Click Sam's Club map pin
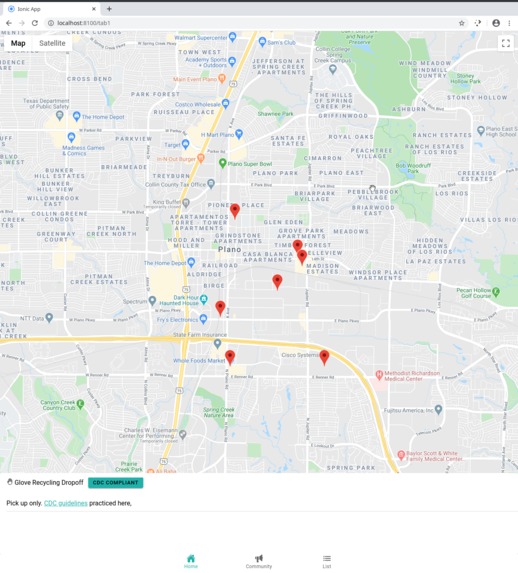Screen dimensions: 518x573 [262, 42]
